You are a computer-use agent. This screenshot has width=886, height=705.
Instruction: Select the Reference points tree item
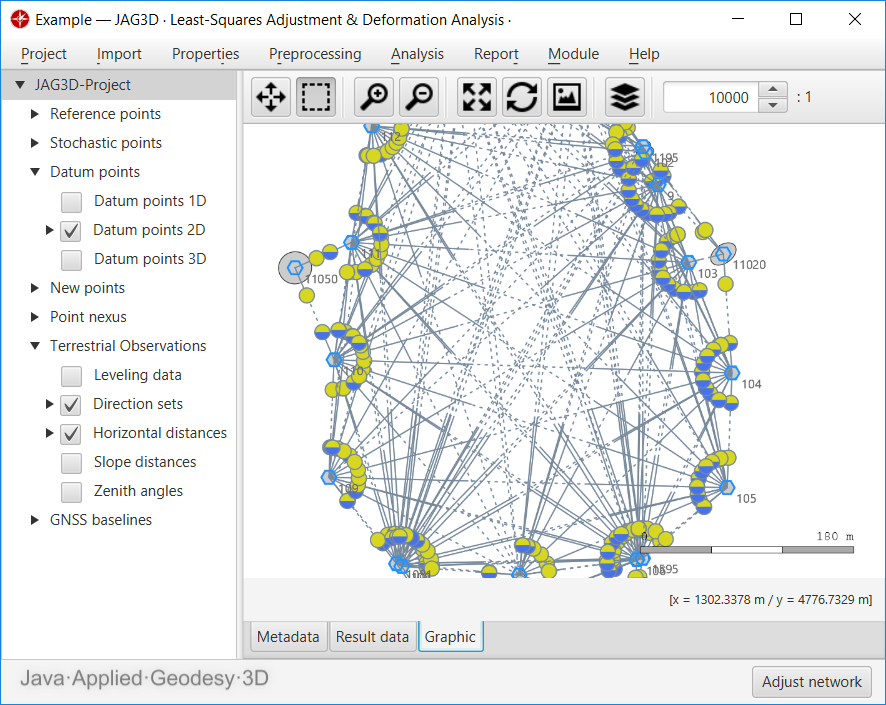(x=105, y=114)
